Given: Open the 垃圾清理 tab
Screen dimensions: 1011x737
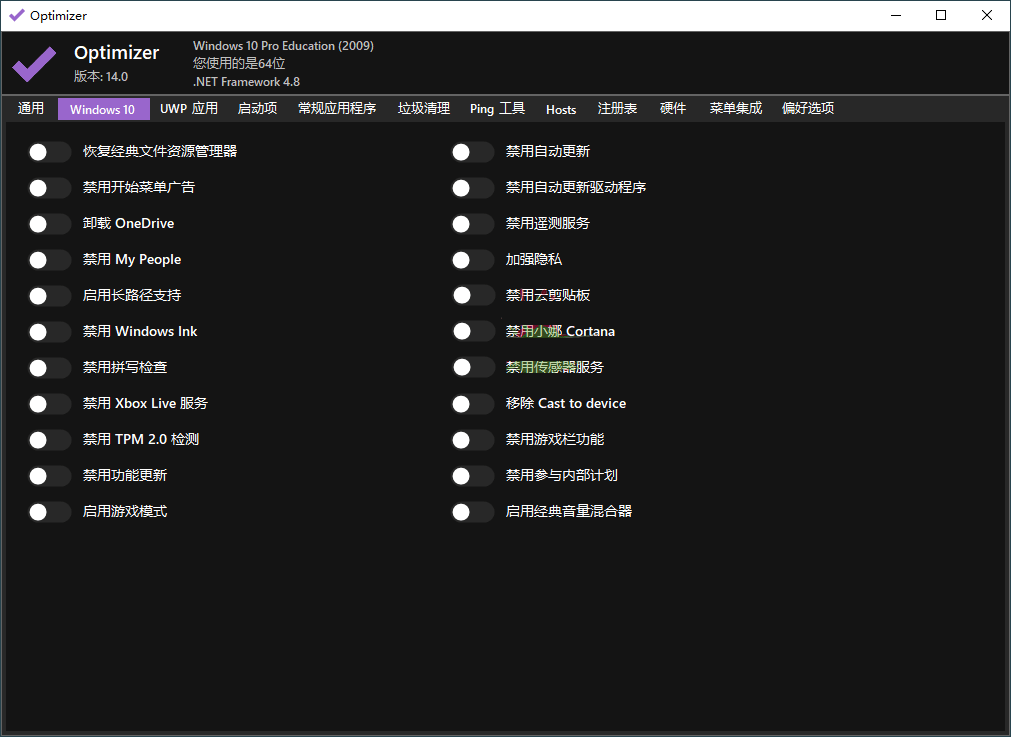Looking at the screenshot, I should (x=424, y=108).
